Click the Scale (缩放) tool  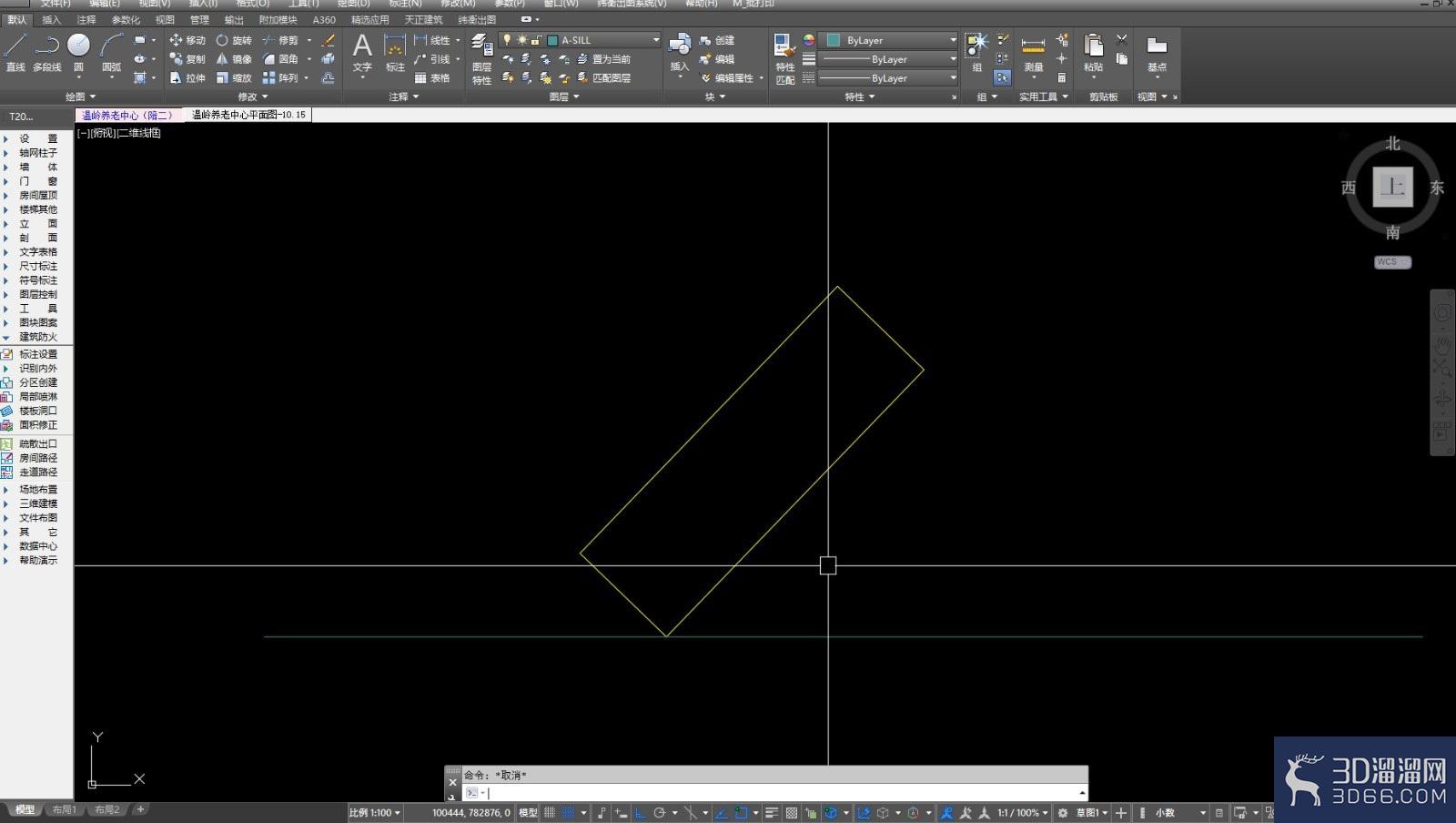pos(233,78)
